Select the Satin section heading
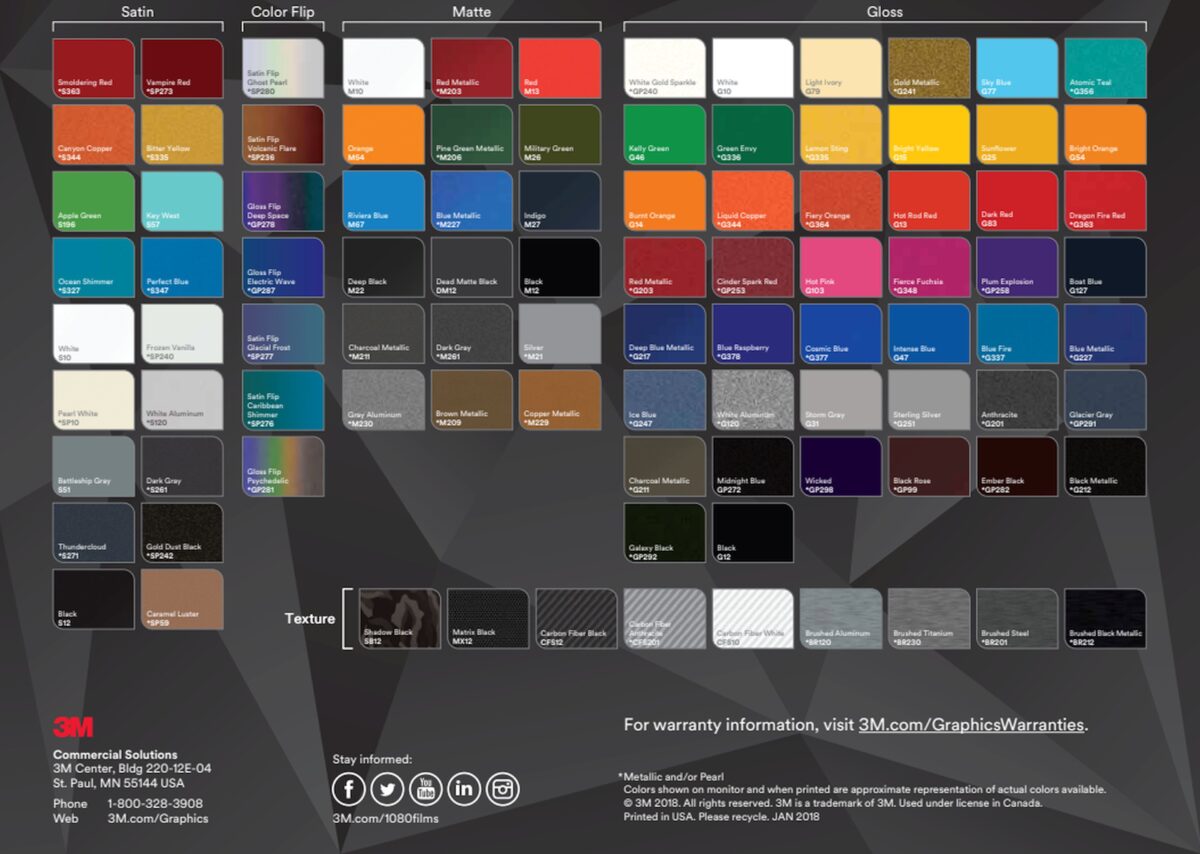 (137, 13)
